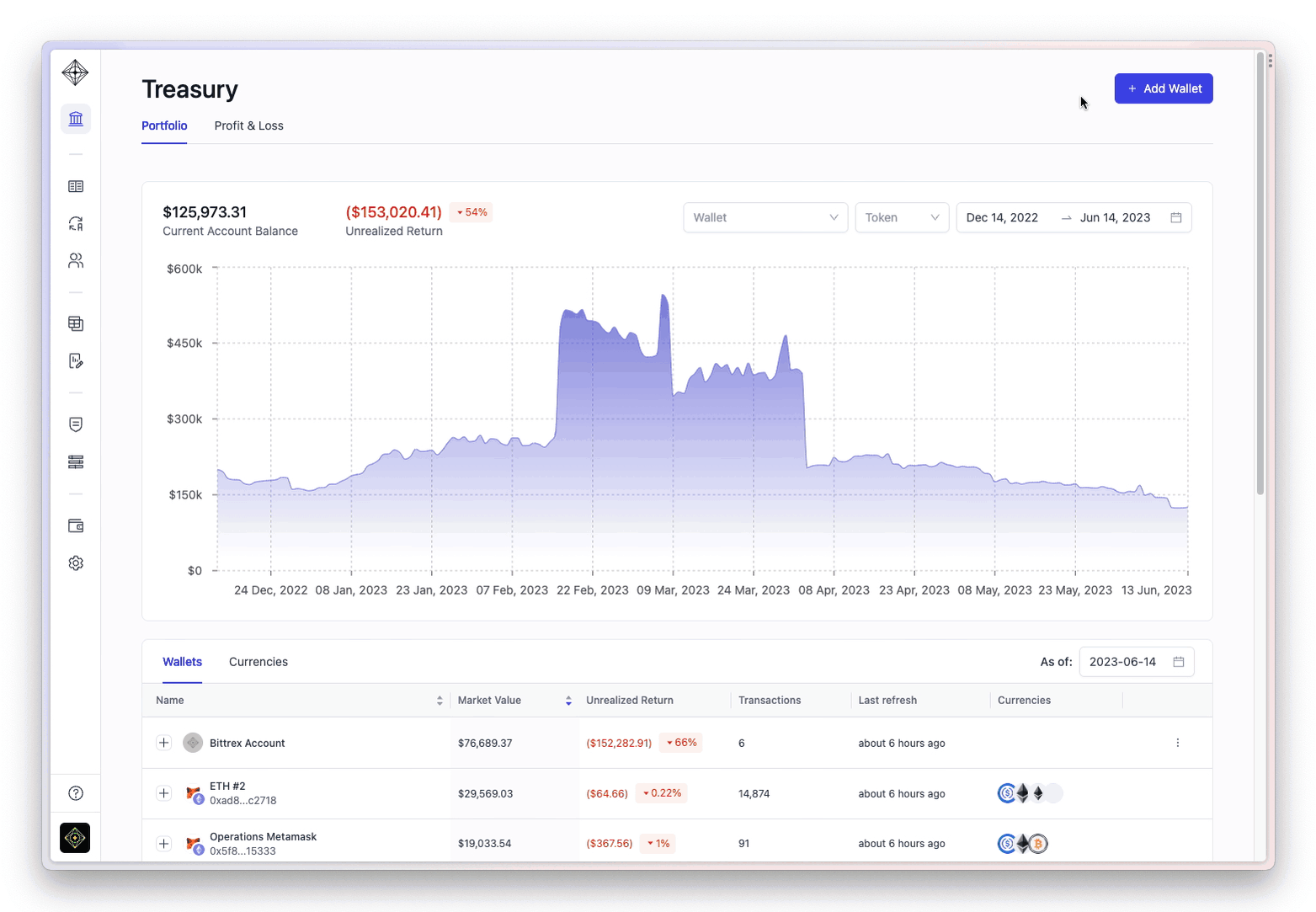Expand the ETH #2 wallet row
1316x912 pixels.
[164, 793]
